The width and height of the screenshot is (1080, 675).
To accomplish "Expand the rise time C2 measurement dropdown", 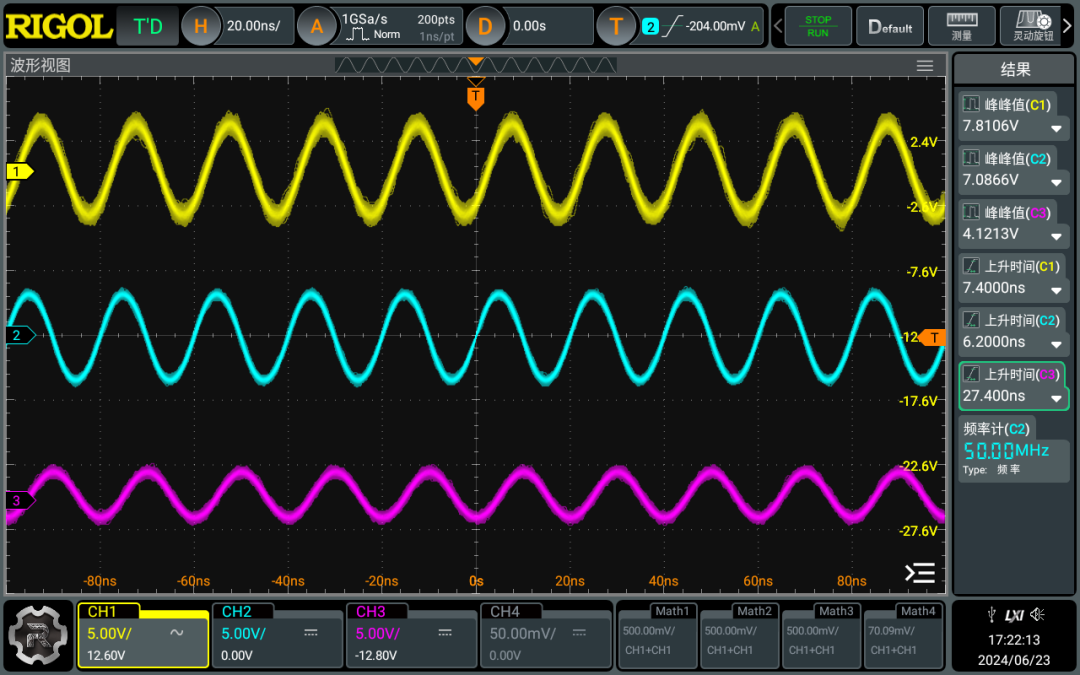I will [1056, 344].
